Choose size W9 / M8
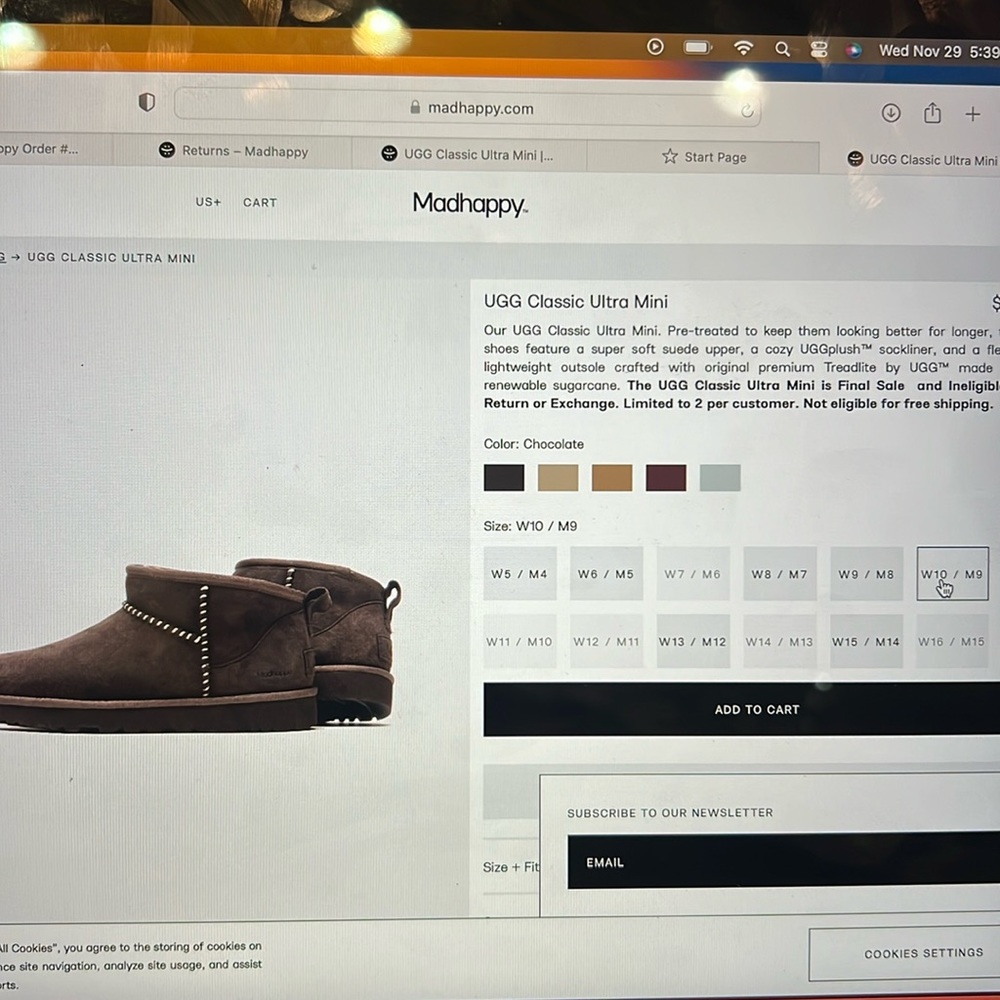Viewport: 1000px width, 1000px height. pyautogui.click(x=866, y=574)
